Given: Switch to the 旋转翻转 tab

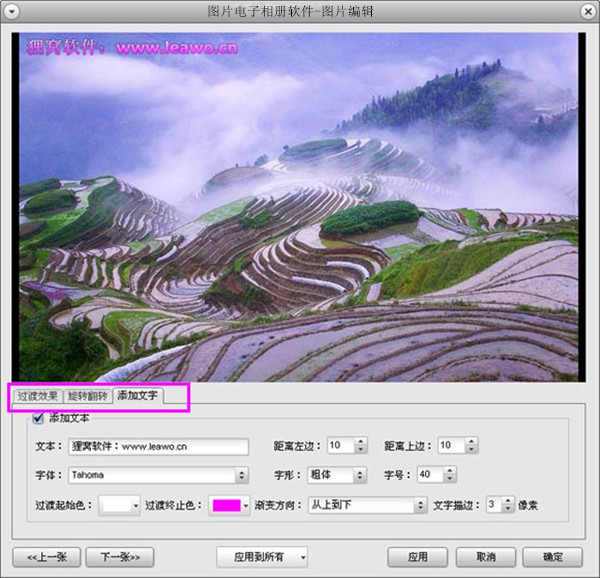Looking at the screenshot, I should click(87, 396).
